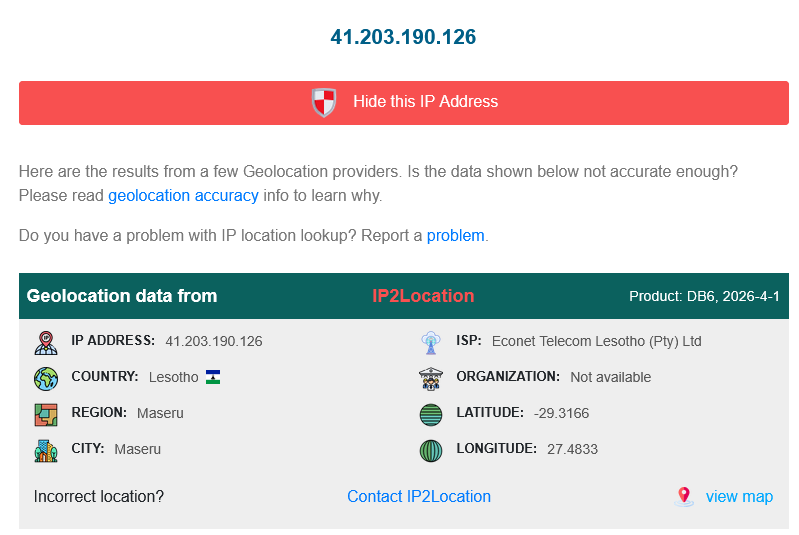Click the City buildings icon
Image resolution: width=799 pixels, height=535 pixels.
(46, 450)
